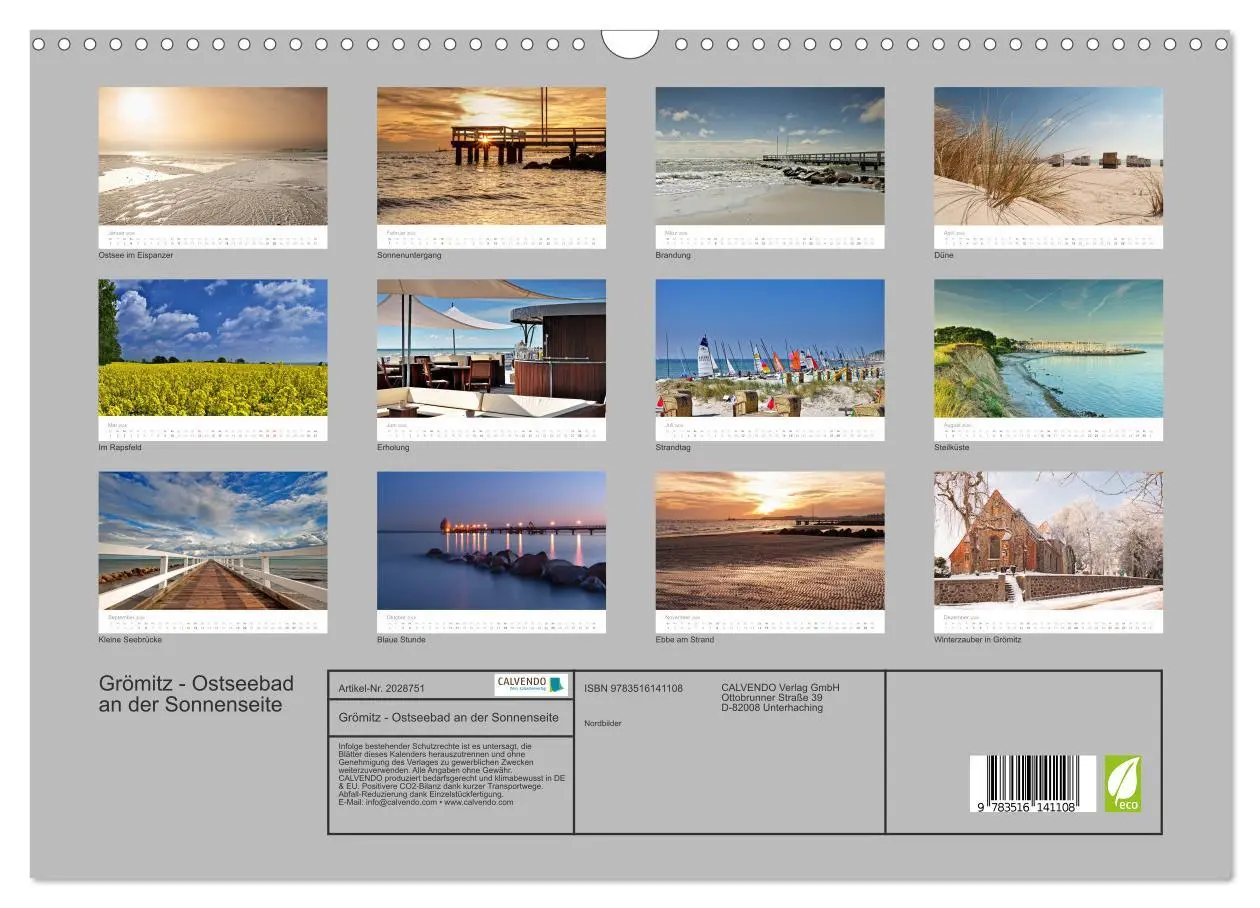Screen dimensions: 1260x908
Task: Open the März photo 'Brandung'
Action: coord(772,155)
